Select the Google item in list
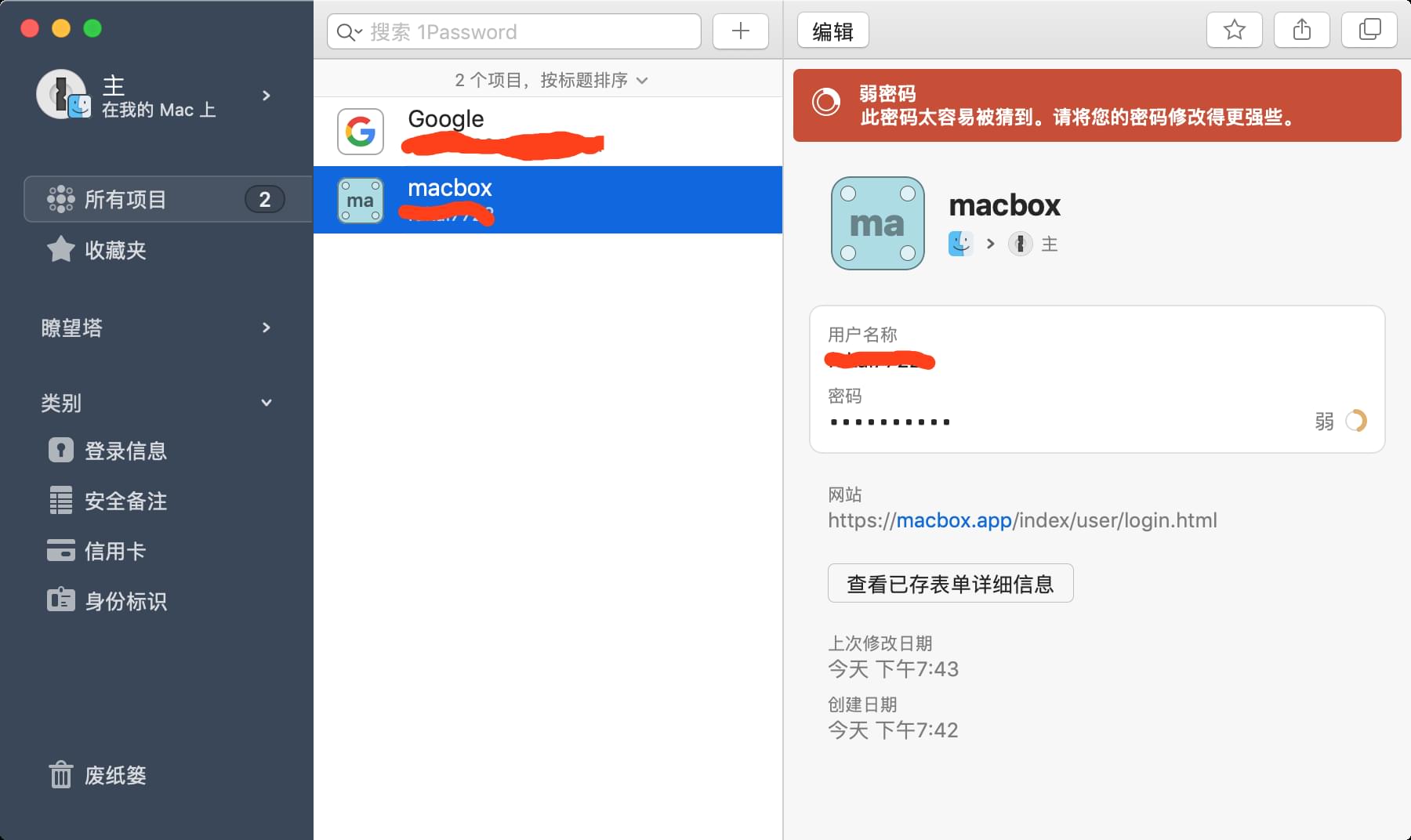The width and height of the screenshot is (1411, 840). [x=548, y=131]
